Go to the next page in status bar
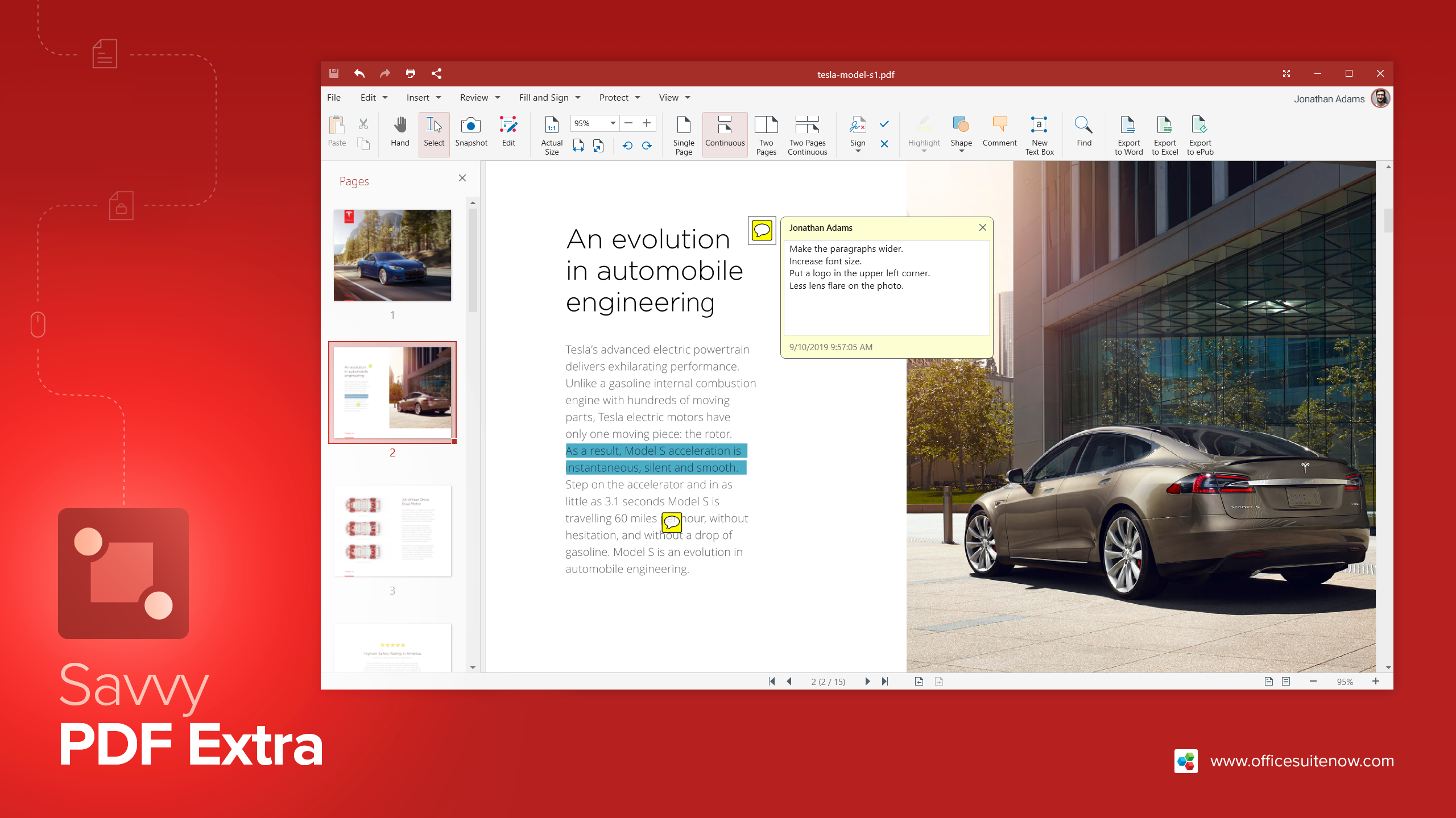Viewport: 1456px width, 818px height. pos(867,681)
